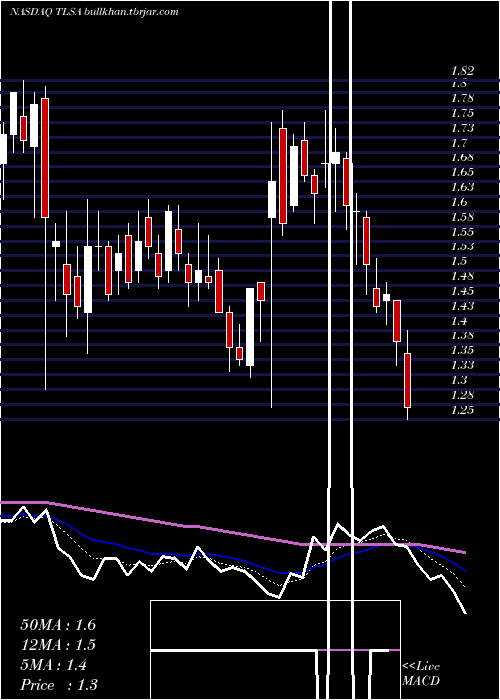Click the 1.6 price axis label
This screenshot has height=700, width=500.
pyautogui.click(x=459, y=202)
